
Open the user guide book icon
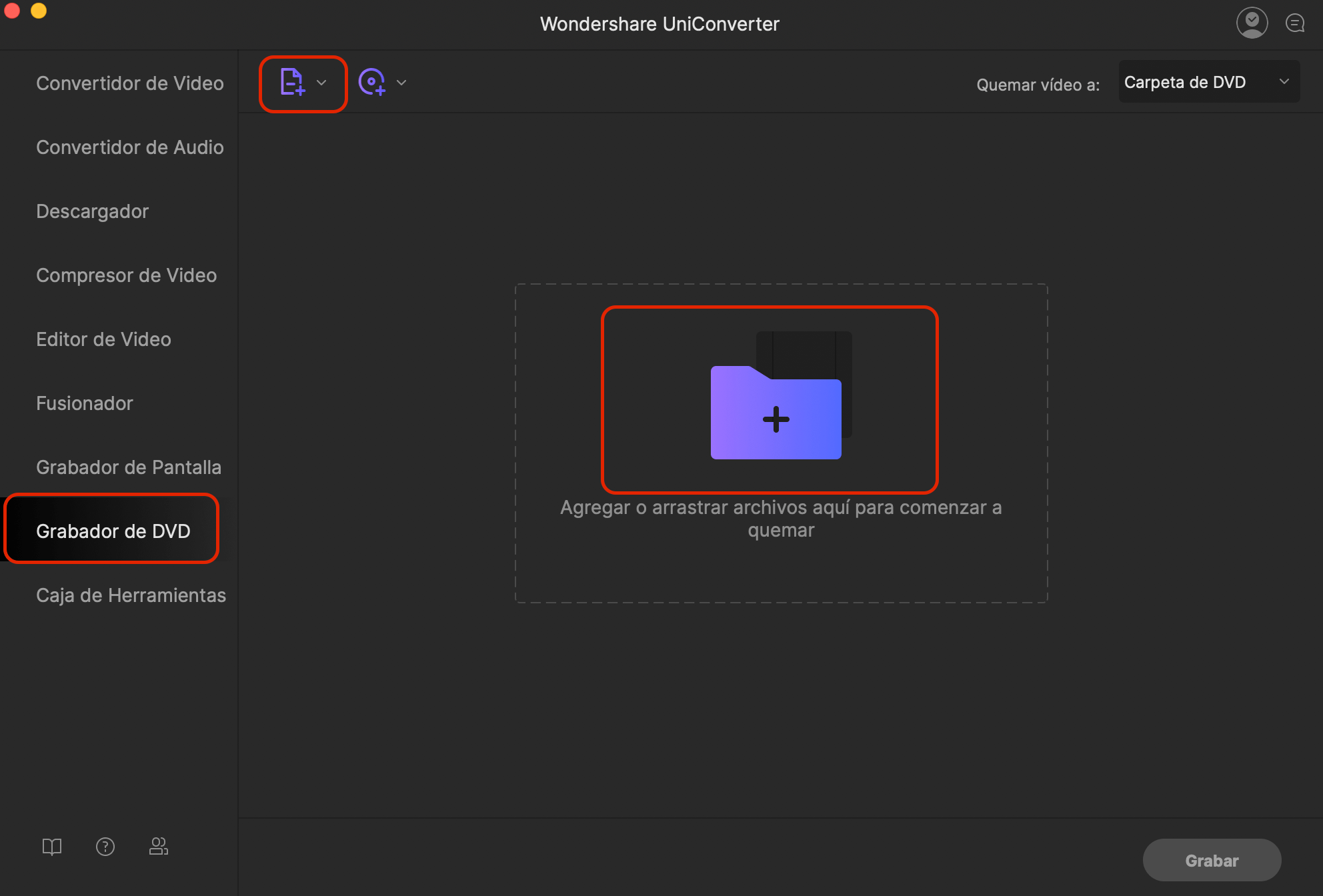52,847
